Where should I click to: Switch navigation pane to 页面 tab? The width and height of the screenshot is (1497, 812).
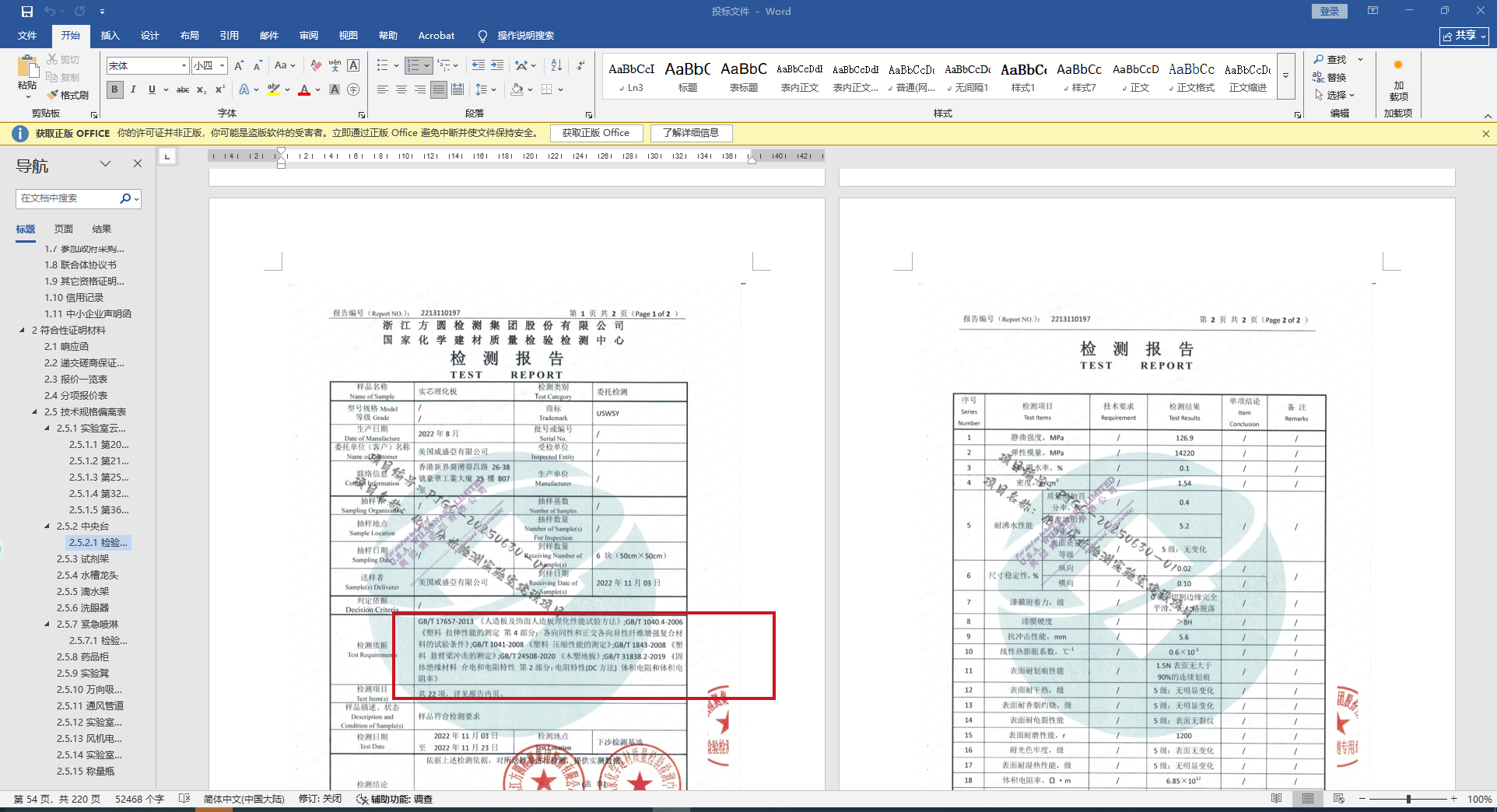tap(64, 229)
